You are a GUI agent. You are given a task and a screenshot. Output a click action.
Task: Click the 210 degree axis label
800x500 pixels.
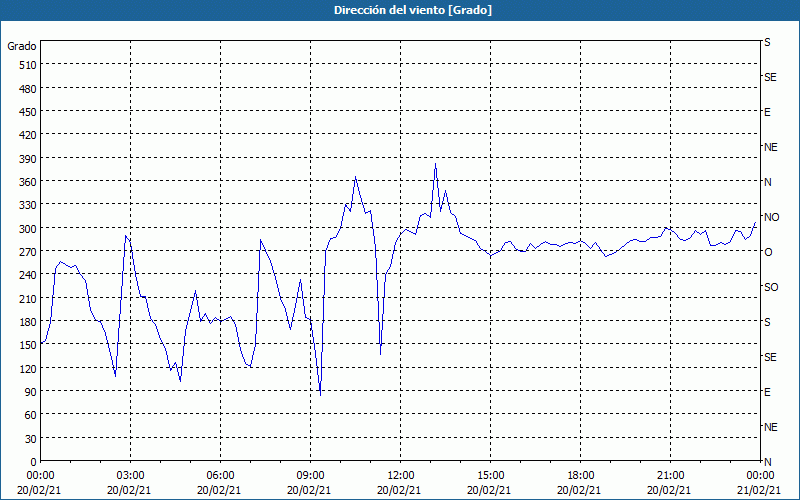pyautogui.click(x=29, y=298)
